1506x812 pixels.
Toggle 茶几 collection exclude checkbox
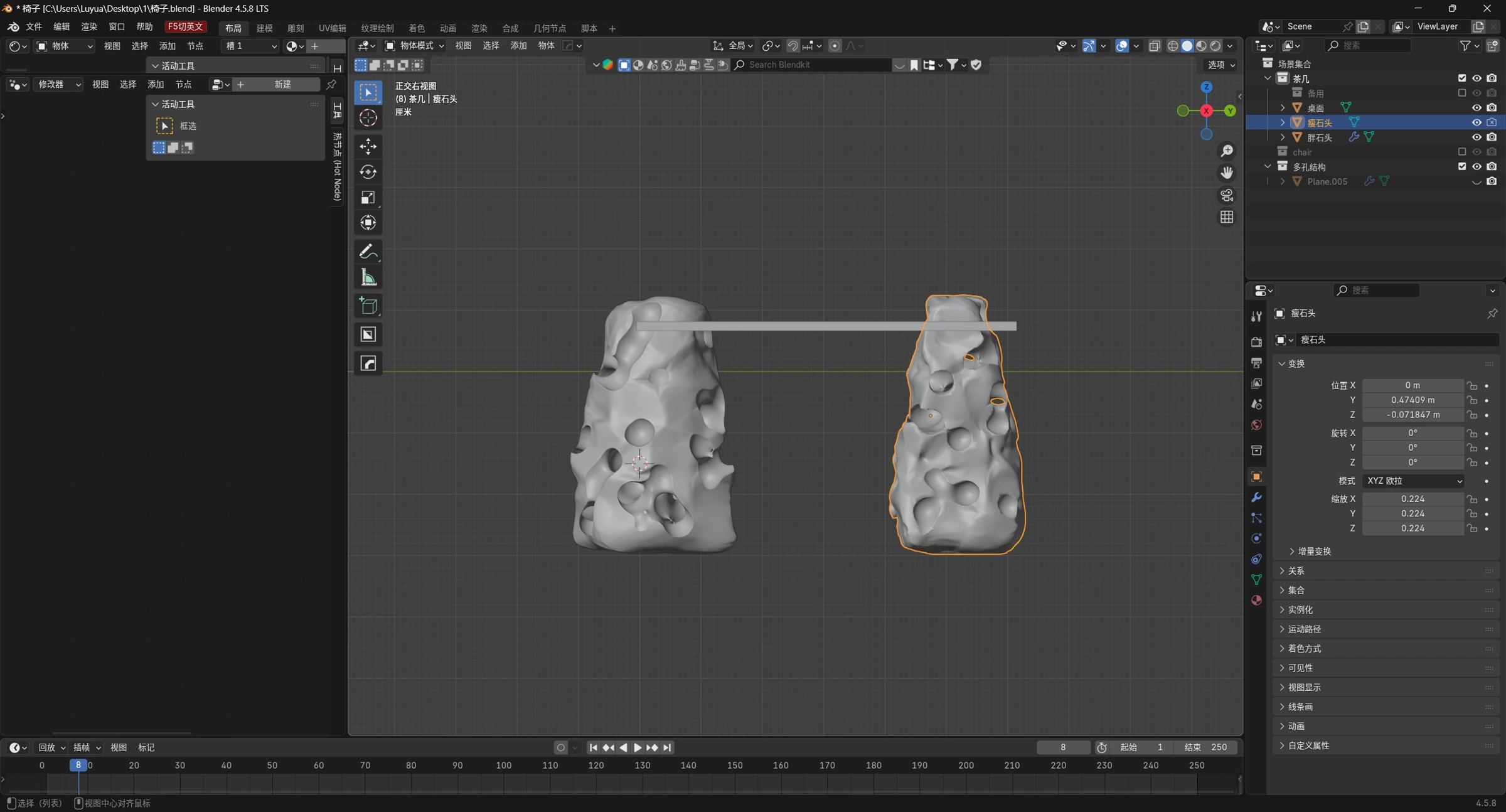[x=1462, y=78]
